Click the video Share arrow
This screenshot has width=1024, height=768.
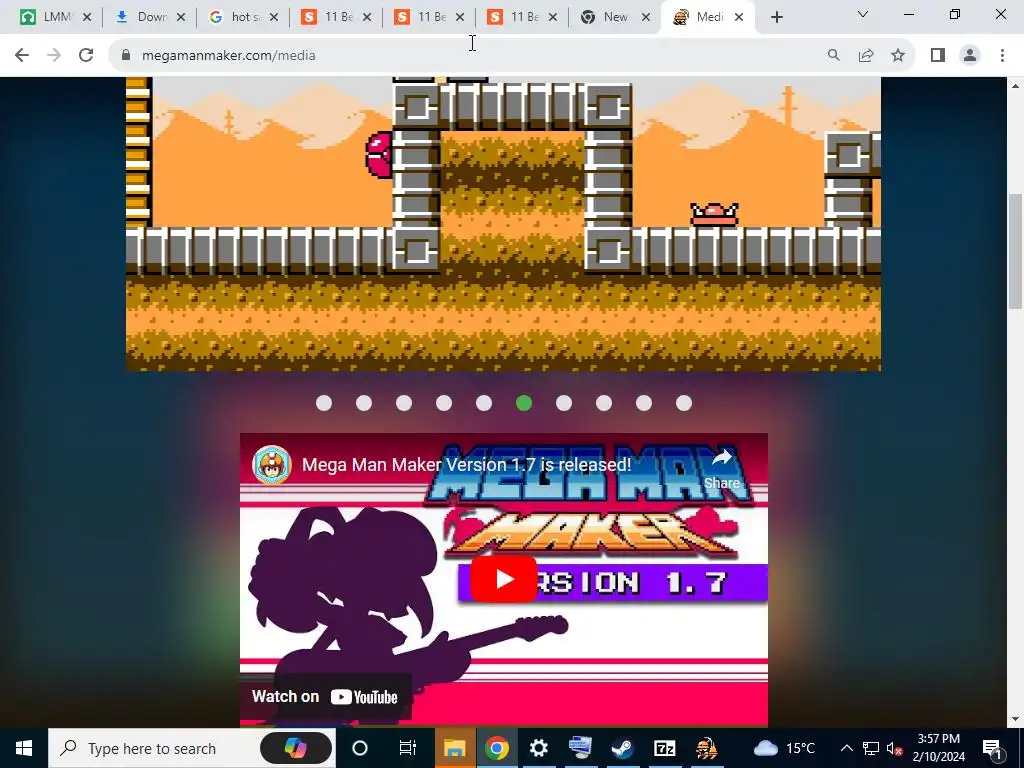722,468
